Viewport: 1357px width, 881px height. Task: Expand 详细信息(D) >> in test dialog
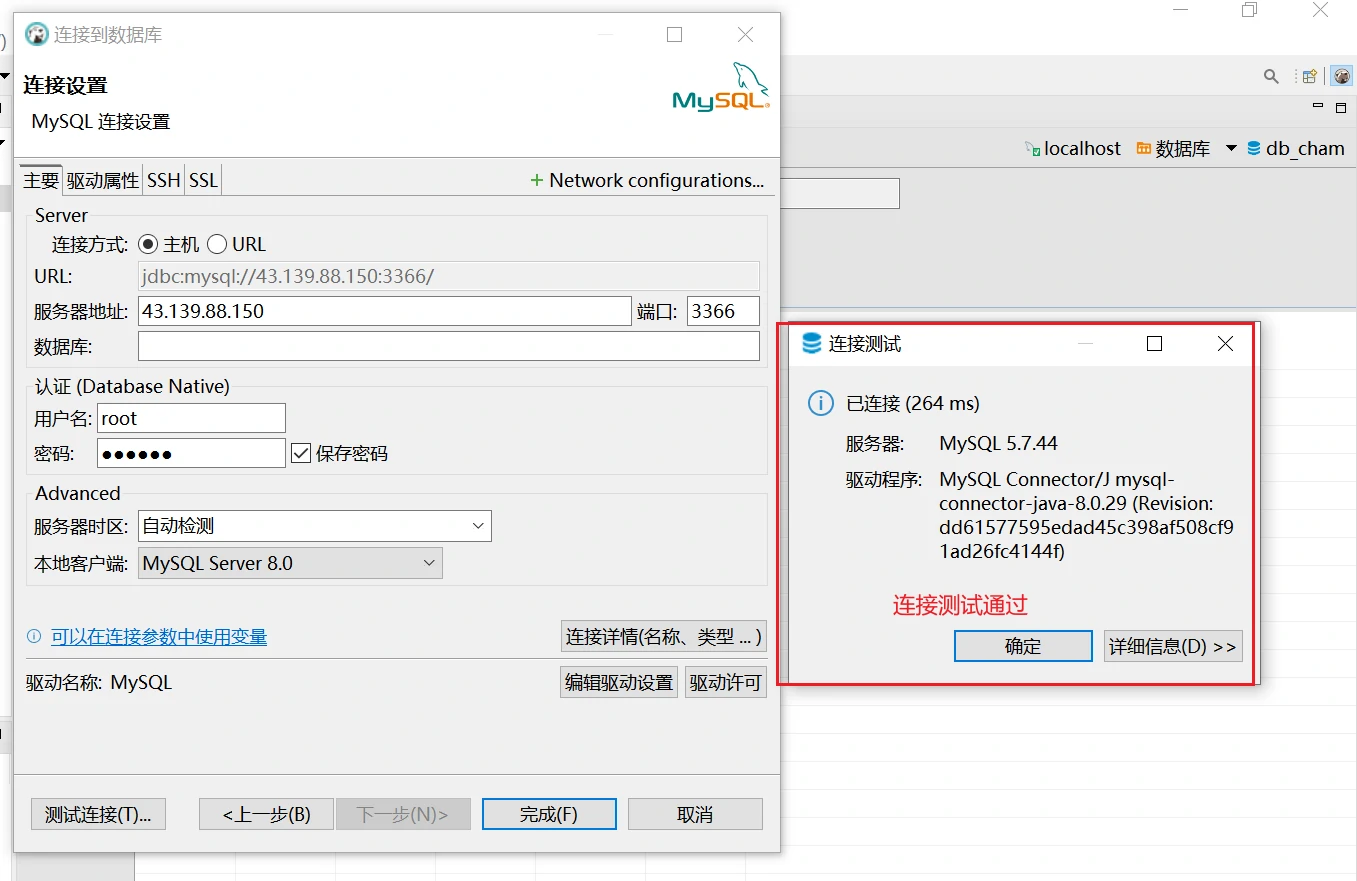point(1173,646)
